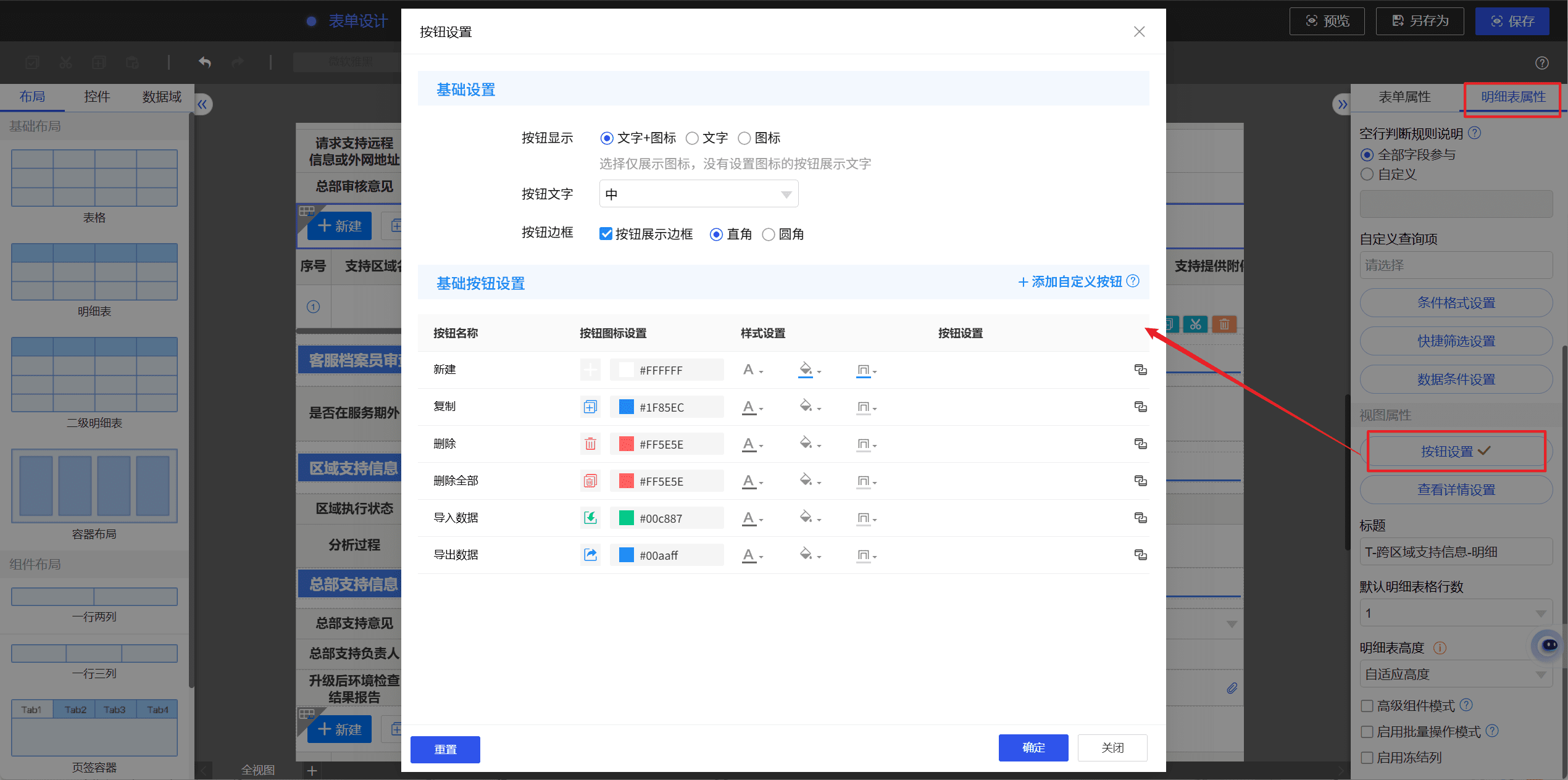Switch to the 表单属性 tab

pyautogui.click(x=1404, y=97)
